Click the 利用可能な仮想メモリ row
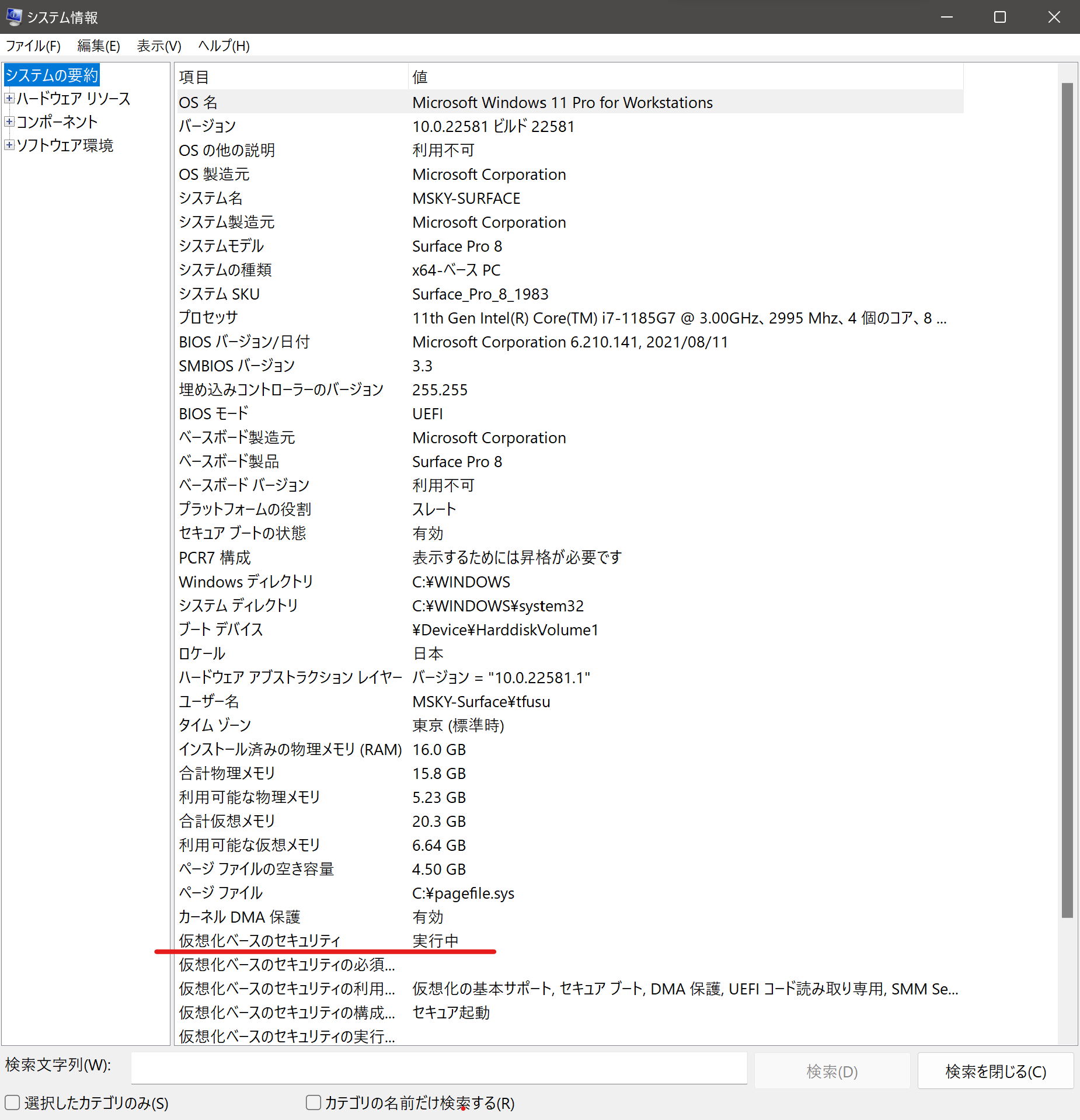Screen dimensions: 1080x1120 tap(569, 845)
